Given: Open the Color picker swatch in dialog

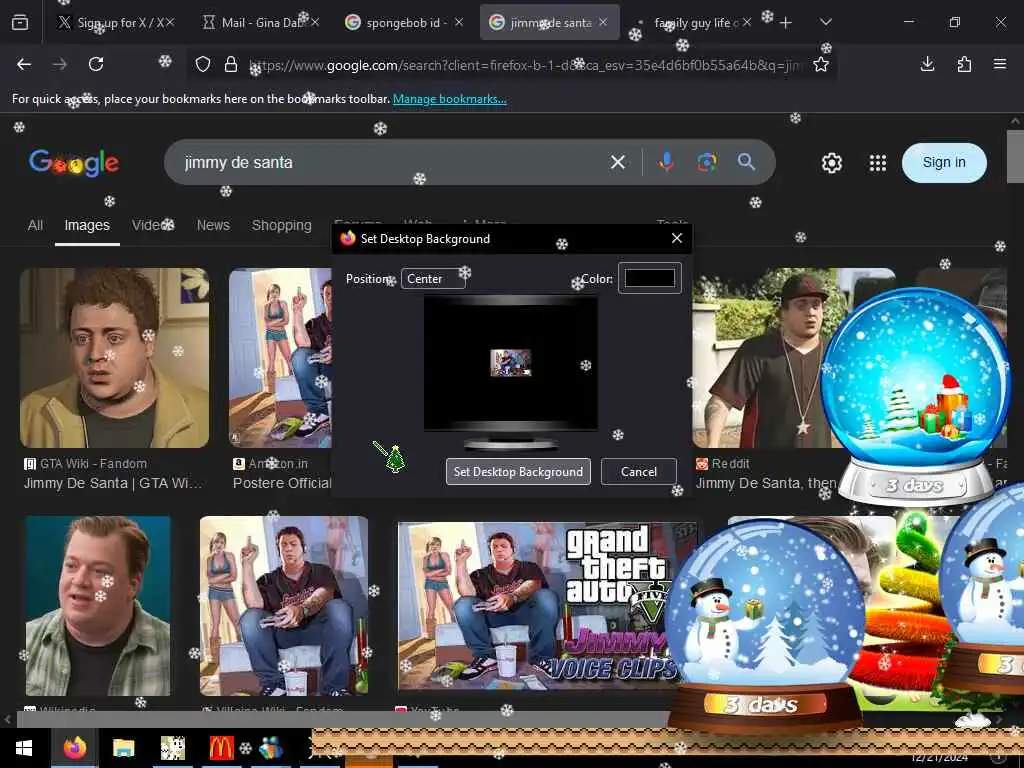Looking at the screenshot, I should click(650, 278).
